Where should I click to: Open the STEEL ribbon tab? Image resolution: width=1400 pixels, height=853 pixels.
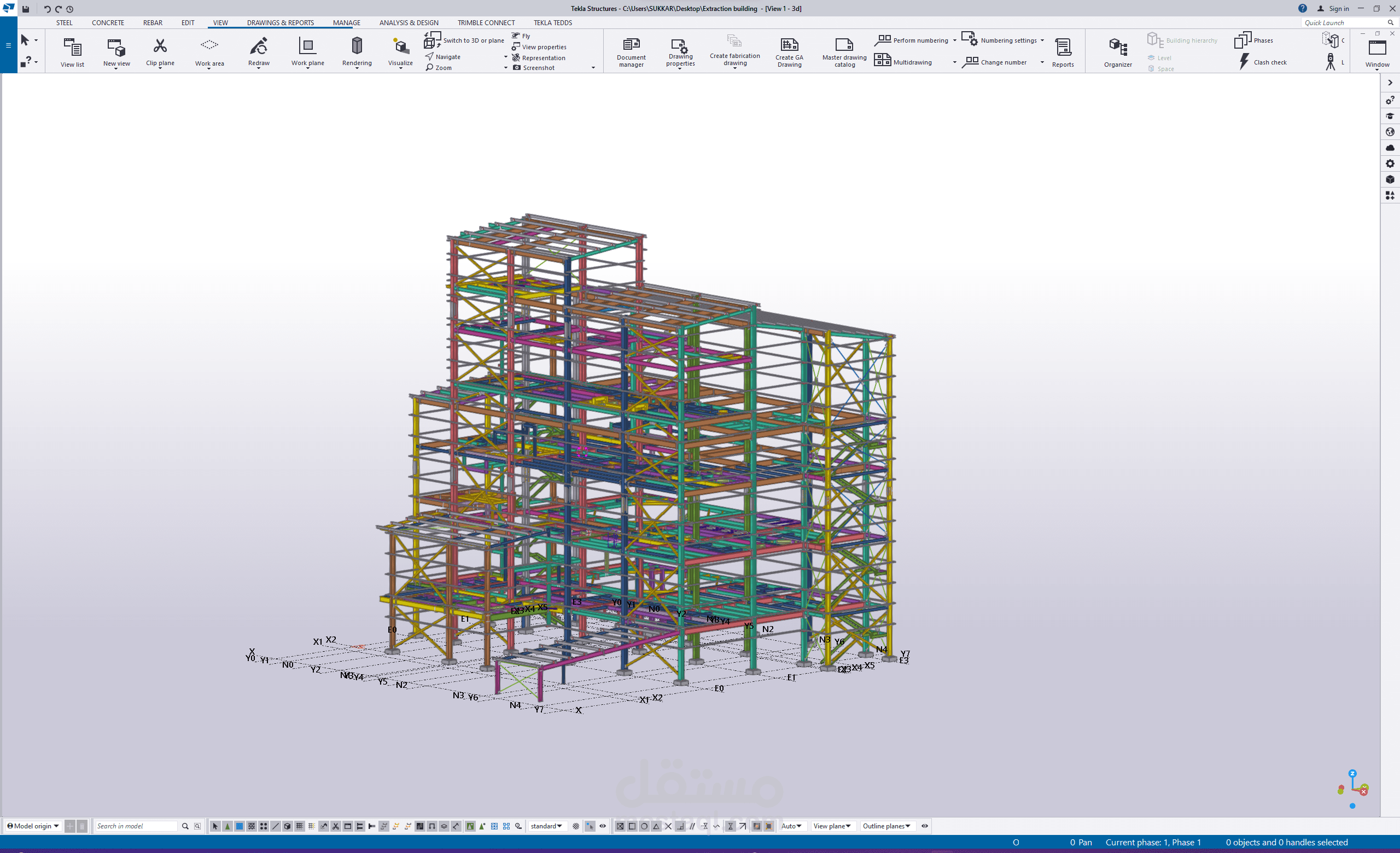click(64, 23)
